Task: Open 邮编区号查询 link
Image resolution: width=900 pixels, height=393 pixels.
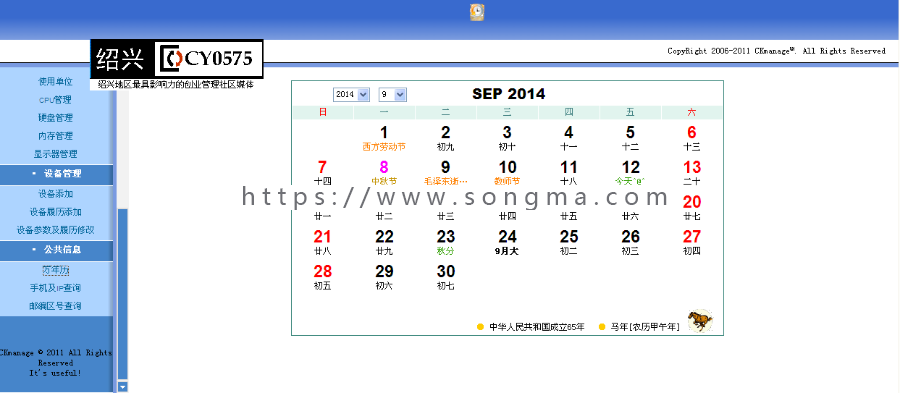Action: click(56, 306)
